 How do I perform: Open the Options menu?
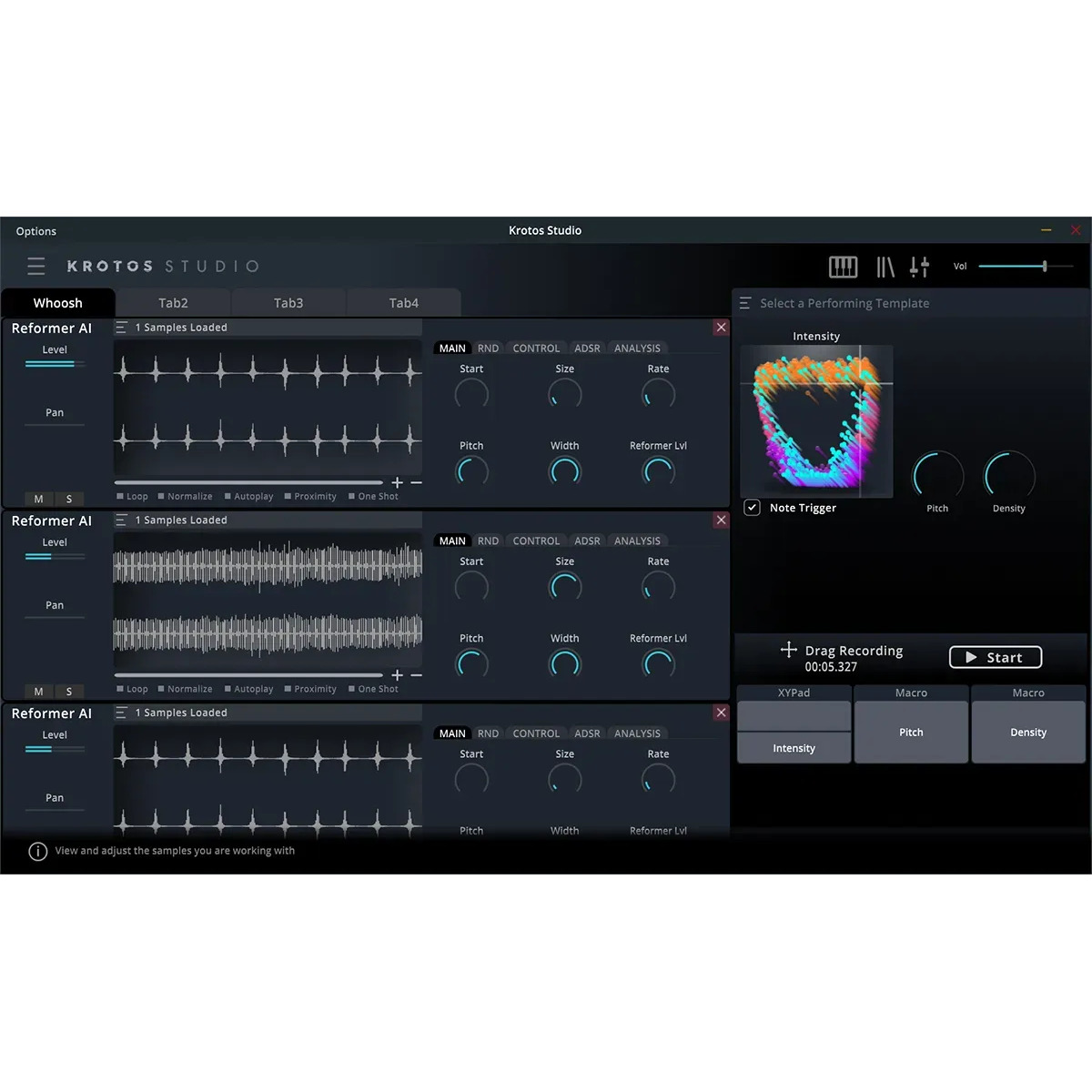tap(35, 230)
